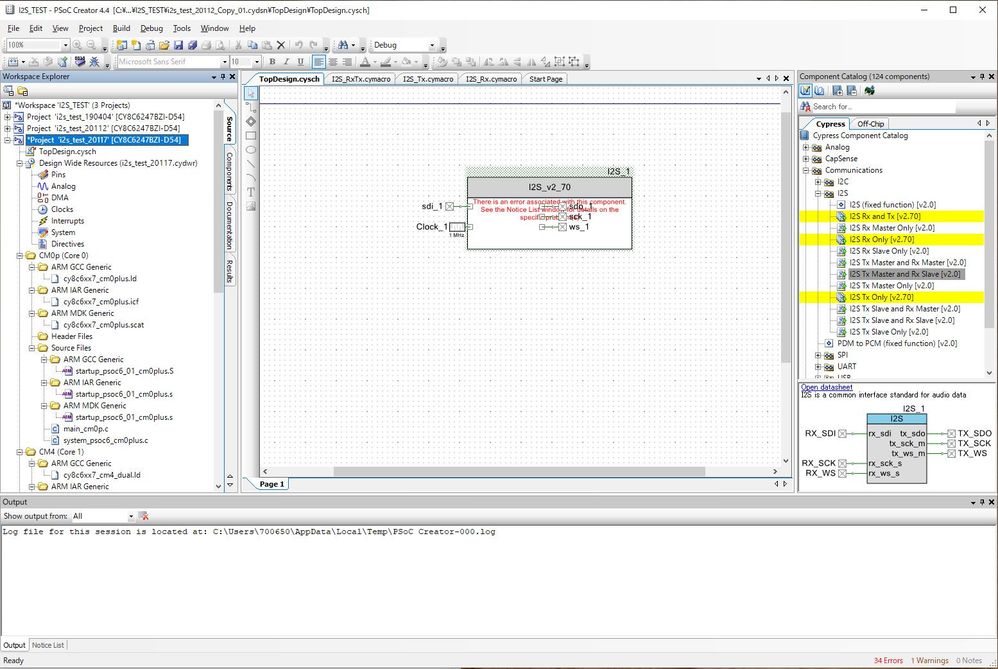Select the line drawing tool

[x=251, y=164]
